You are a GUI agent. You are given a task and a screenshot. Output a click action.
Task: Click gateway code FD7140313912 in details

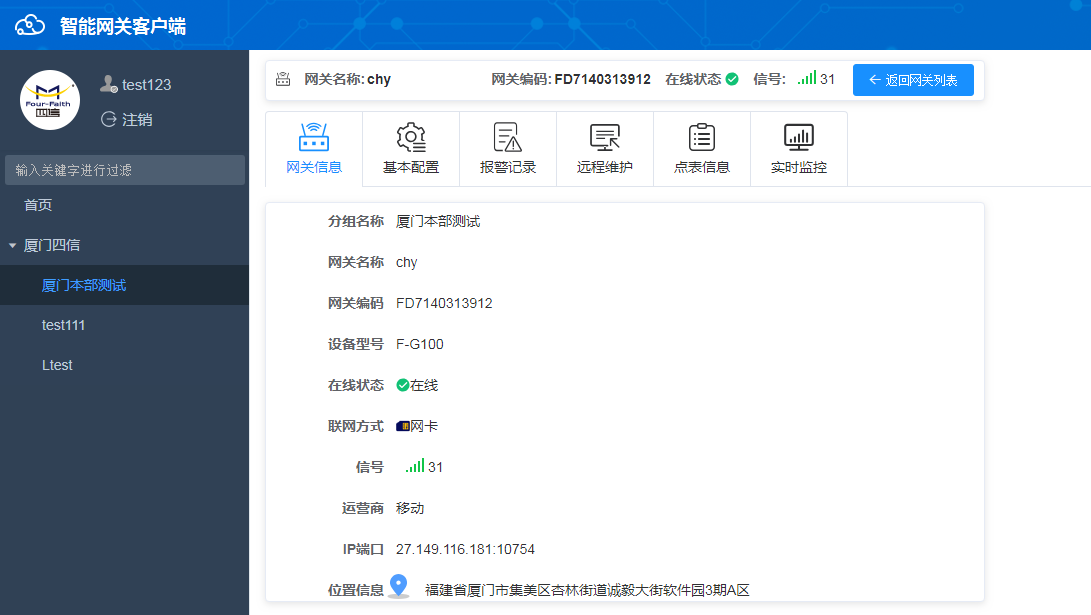click(x=444, y=303)
